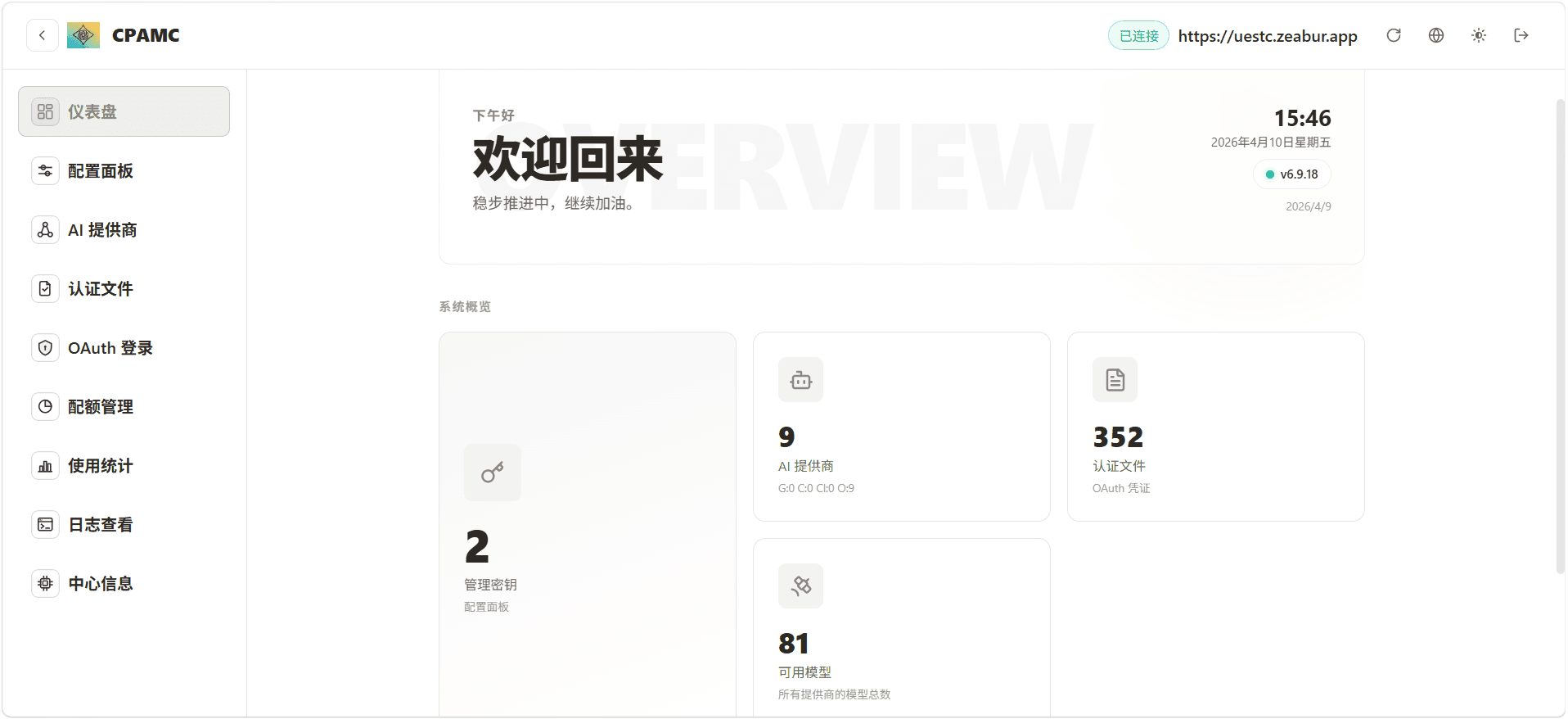This screenshot has height=719, width=1568.
Task: Open the 仪表盘 menu item
Action: click(124, 111)
